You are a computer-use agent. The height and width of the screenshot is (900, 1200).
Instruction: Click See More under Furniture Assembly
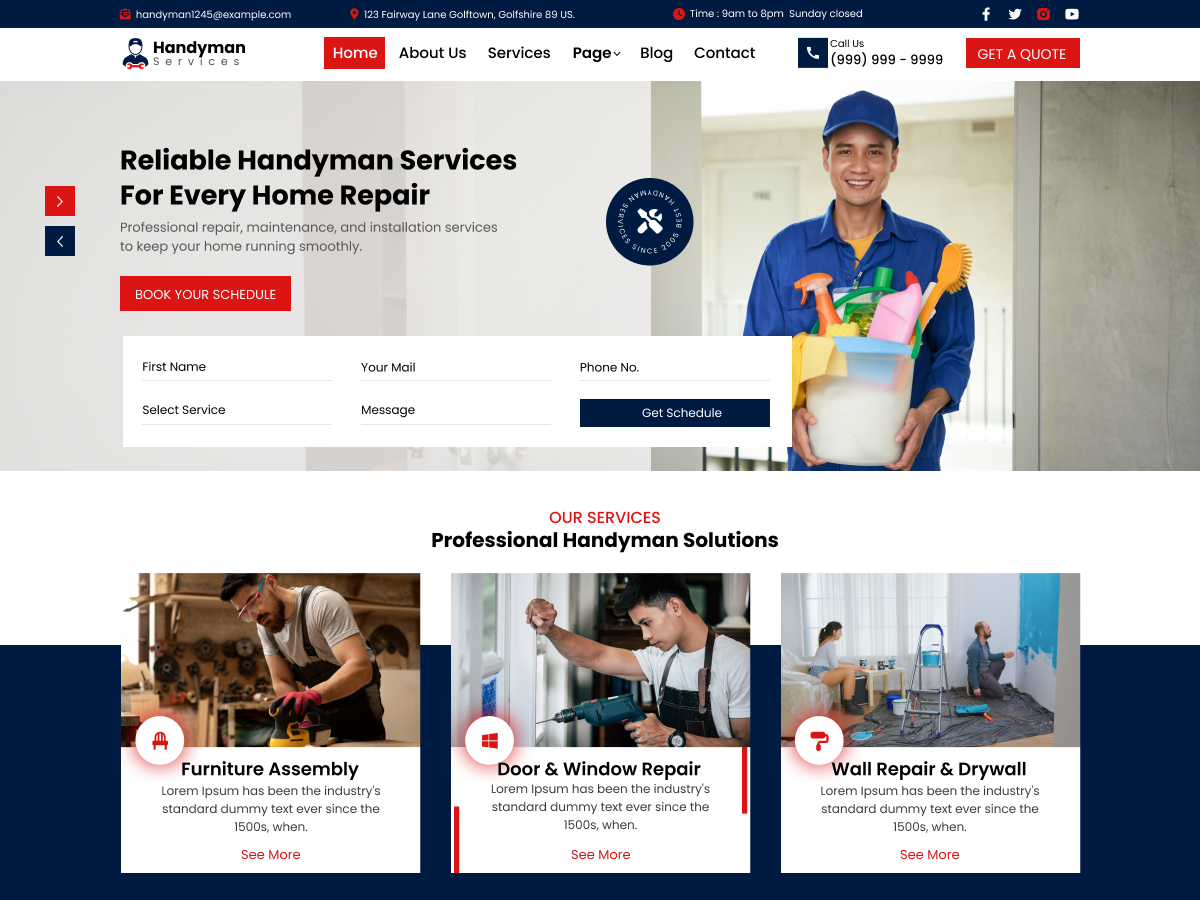click(x=270, y=855)
